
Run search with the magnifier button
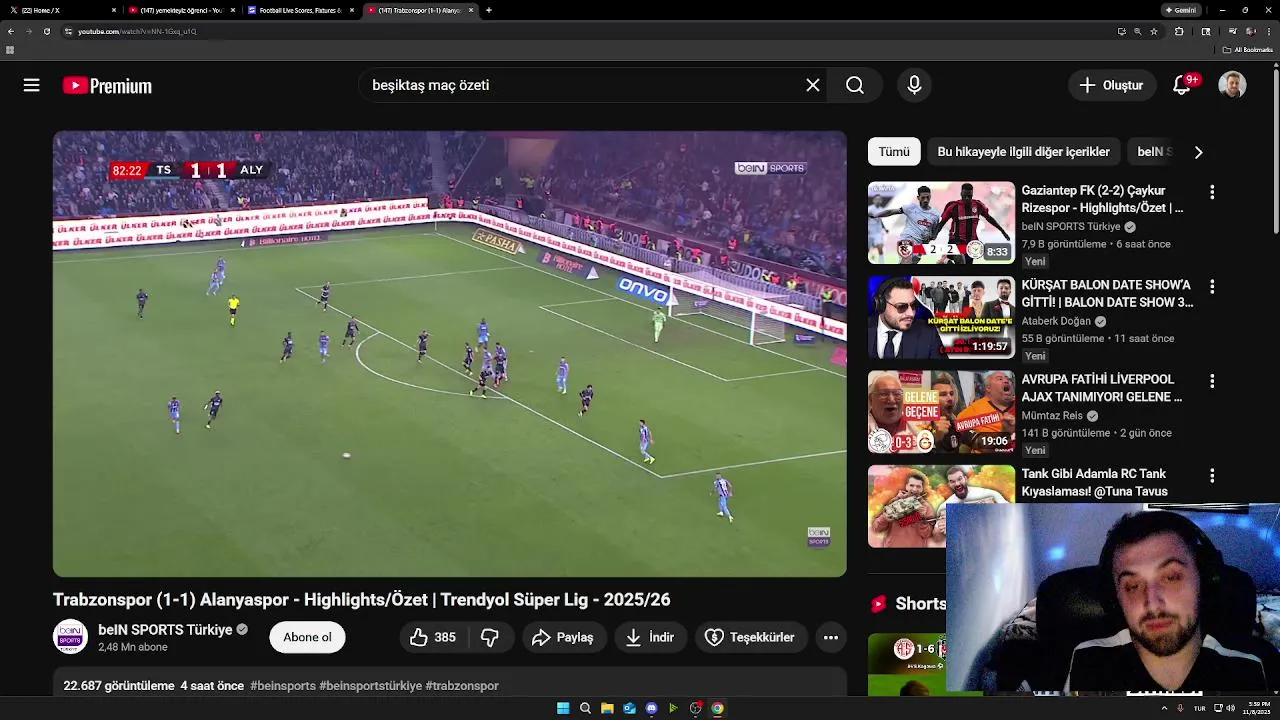click(x=855, y=86)
